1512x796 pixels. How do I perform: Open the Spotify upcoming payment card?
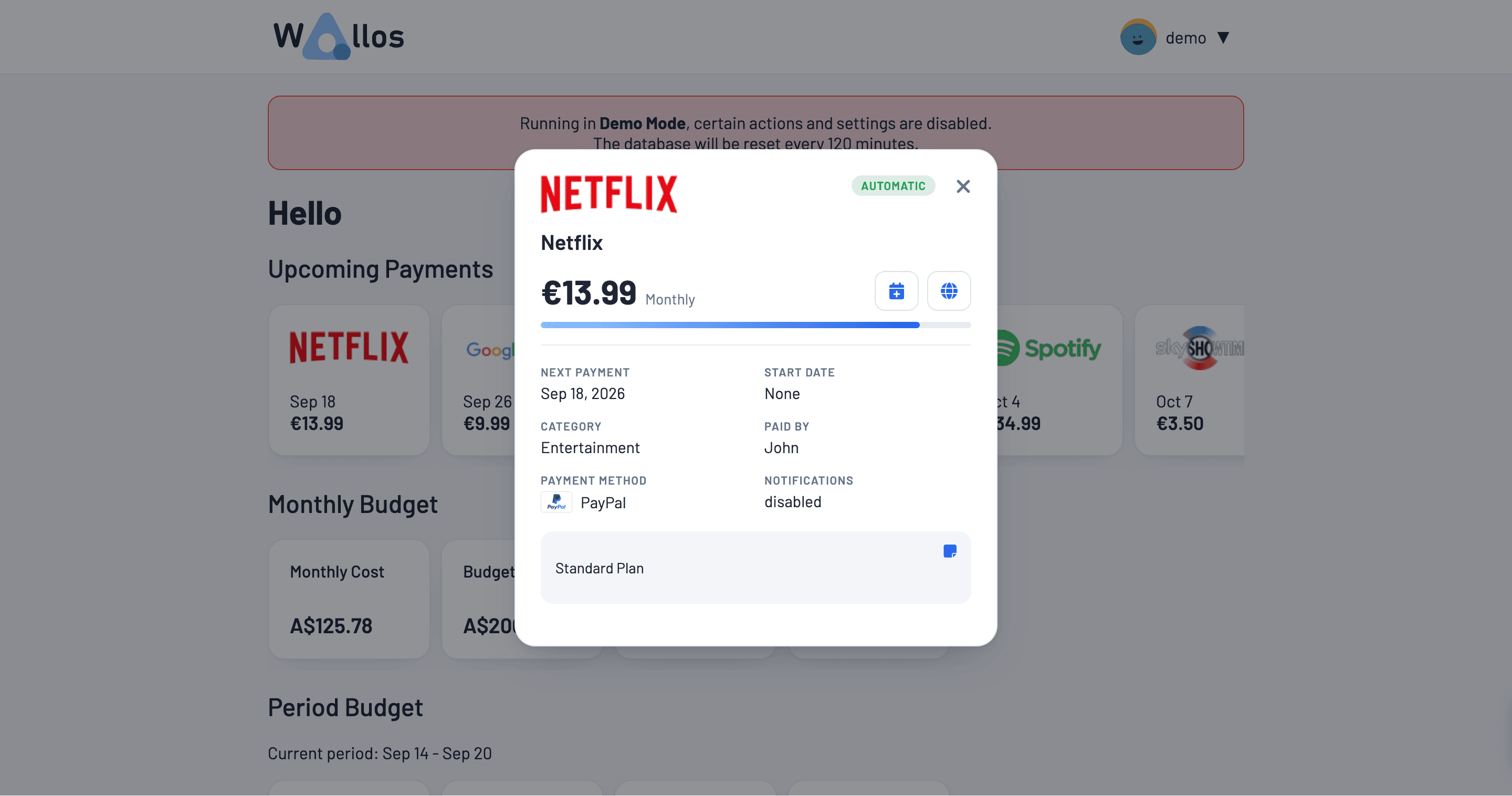point(1059,380)
